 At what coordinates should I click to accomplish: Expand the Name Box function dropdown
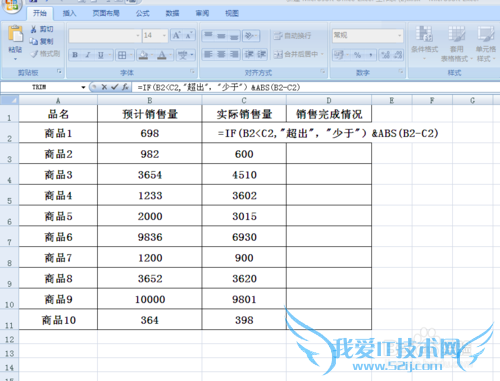coord(83,87)
